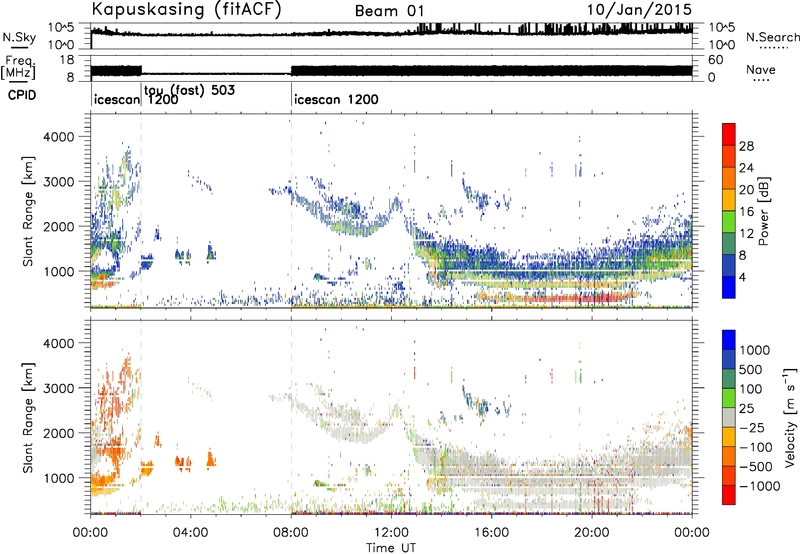Click the Nave legend label
Viewport: 800px width, 554px height.
pos(760,70)
